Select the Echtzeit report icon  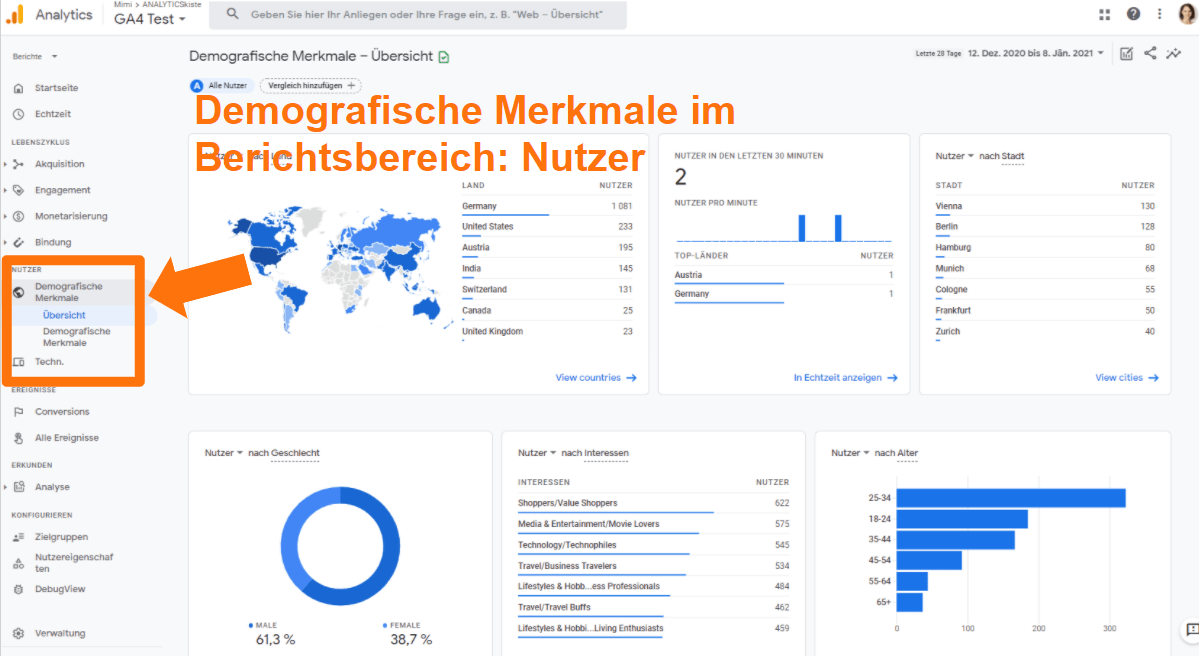click(18, 114)
